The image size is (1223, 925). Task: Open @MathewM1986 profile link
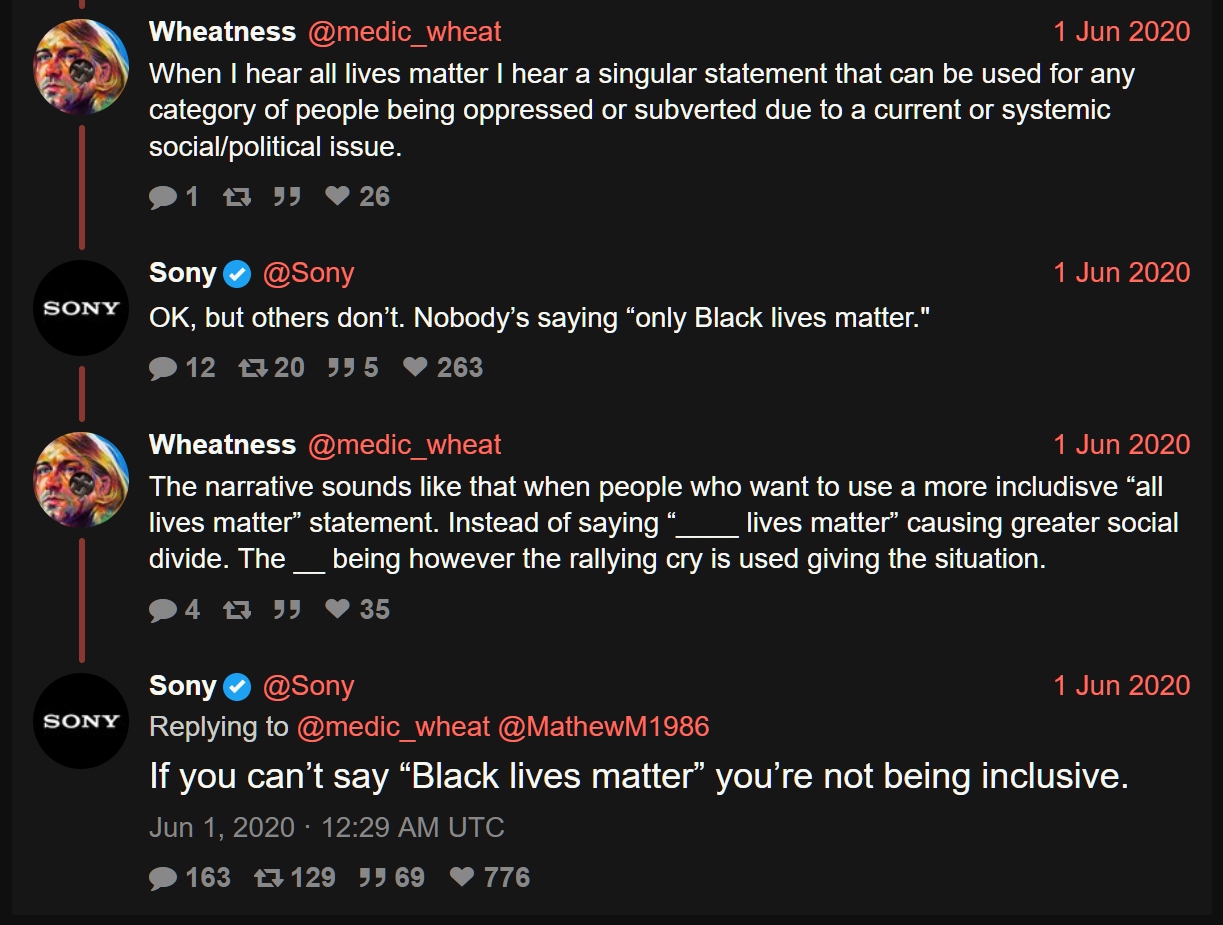point(603,727)
